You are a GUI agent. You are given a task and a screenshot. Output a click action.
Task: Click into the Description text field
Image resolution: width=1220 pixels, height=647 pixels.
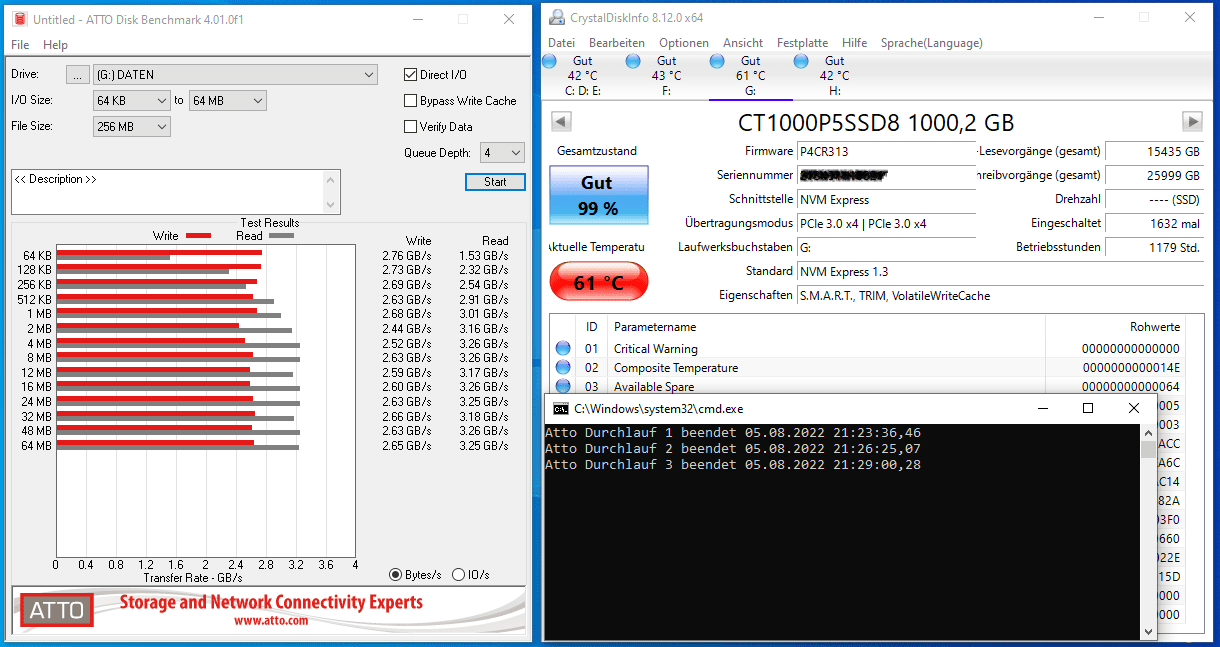click(x=167, y=192)
